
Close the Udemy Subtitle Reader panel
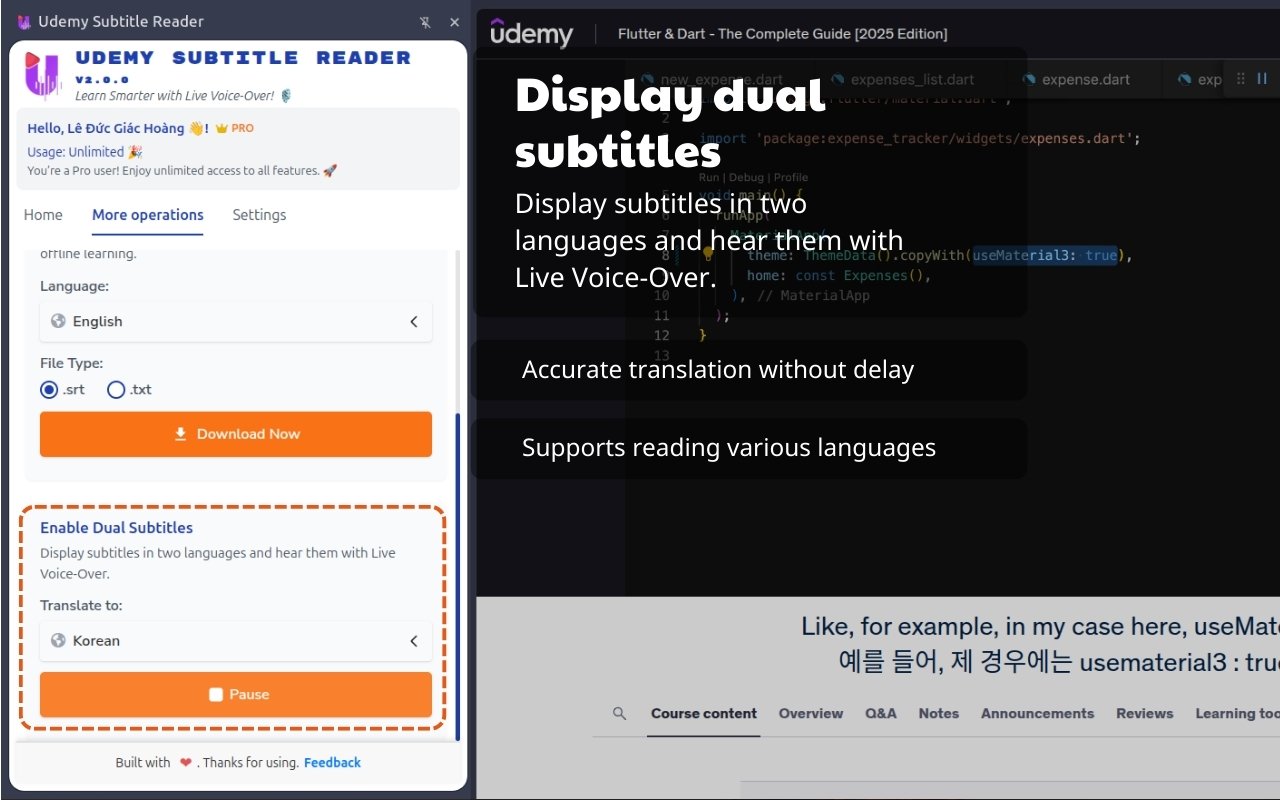pyautogui.click(x=455, y=22)
